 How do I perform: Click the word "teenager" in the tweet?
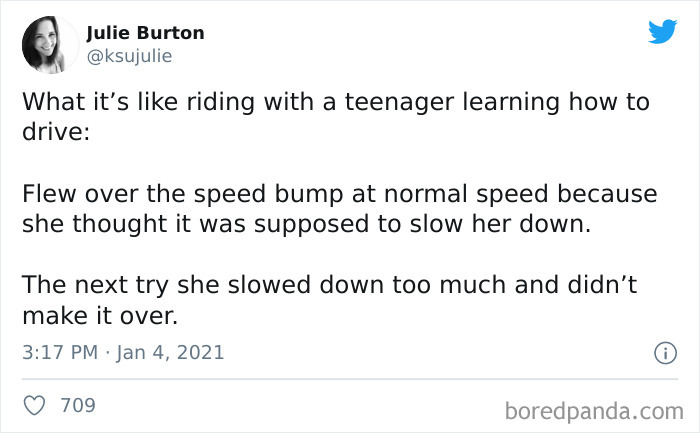399,102
